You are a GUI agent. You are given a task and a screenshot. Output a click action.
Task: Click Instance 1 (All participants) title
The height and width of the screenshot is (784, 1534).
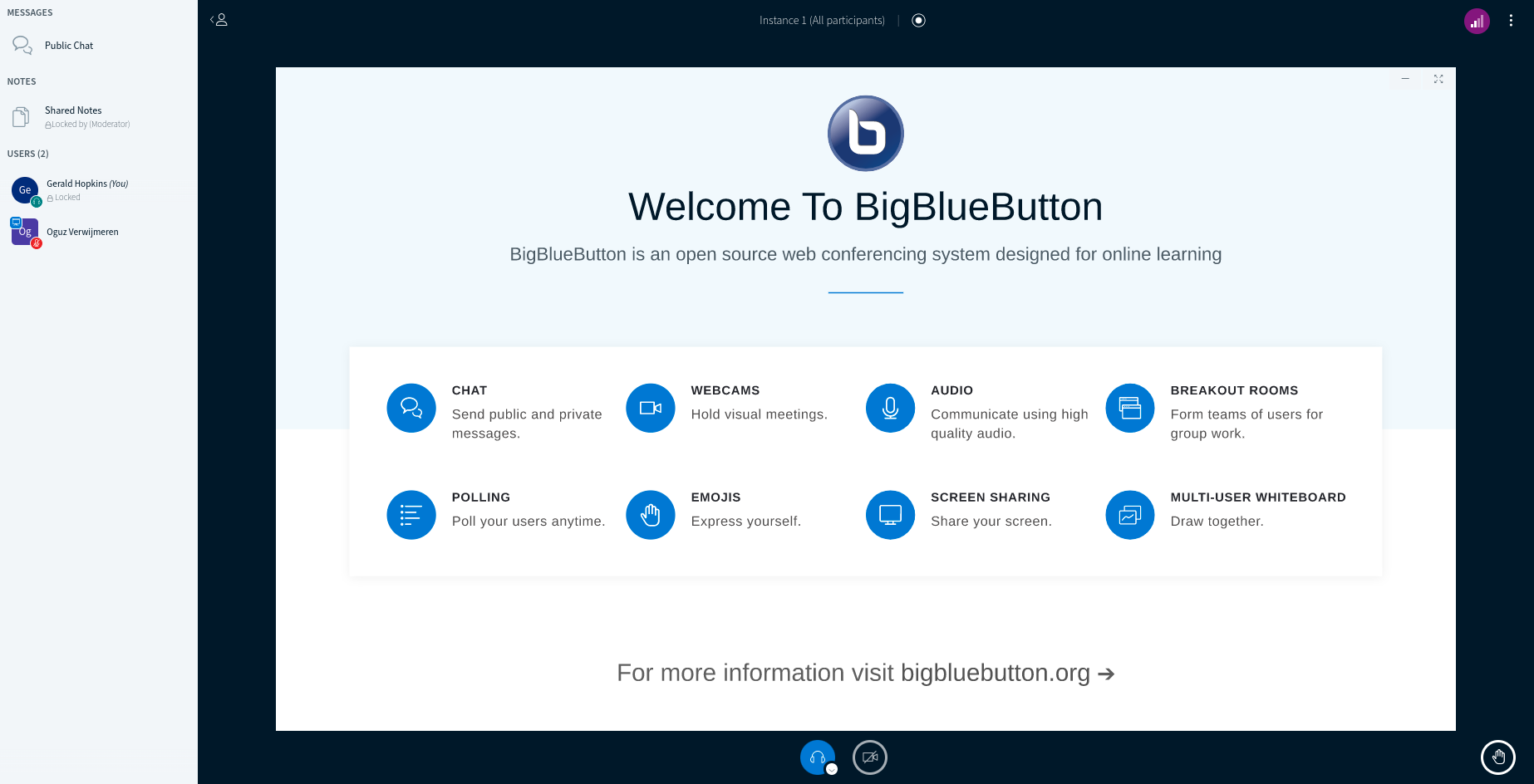(822, 21)
